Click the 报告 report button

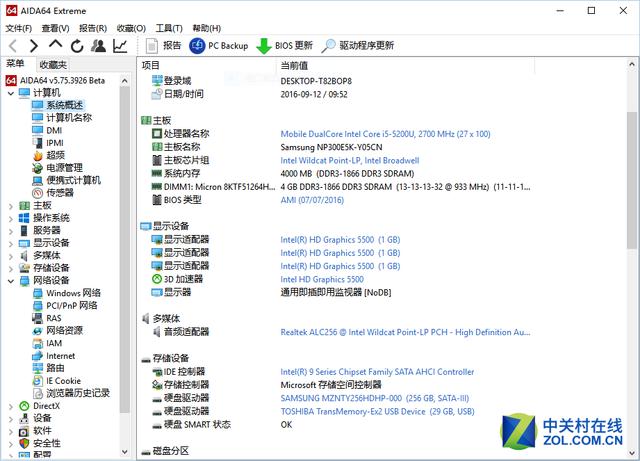click(163, 45)
